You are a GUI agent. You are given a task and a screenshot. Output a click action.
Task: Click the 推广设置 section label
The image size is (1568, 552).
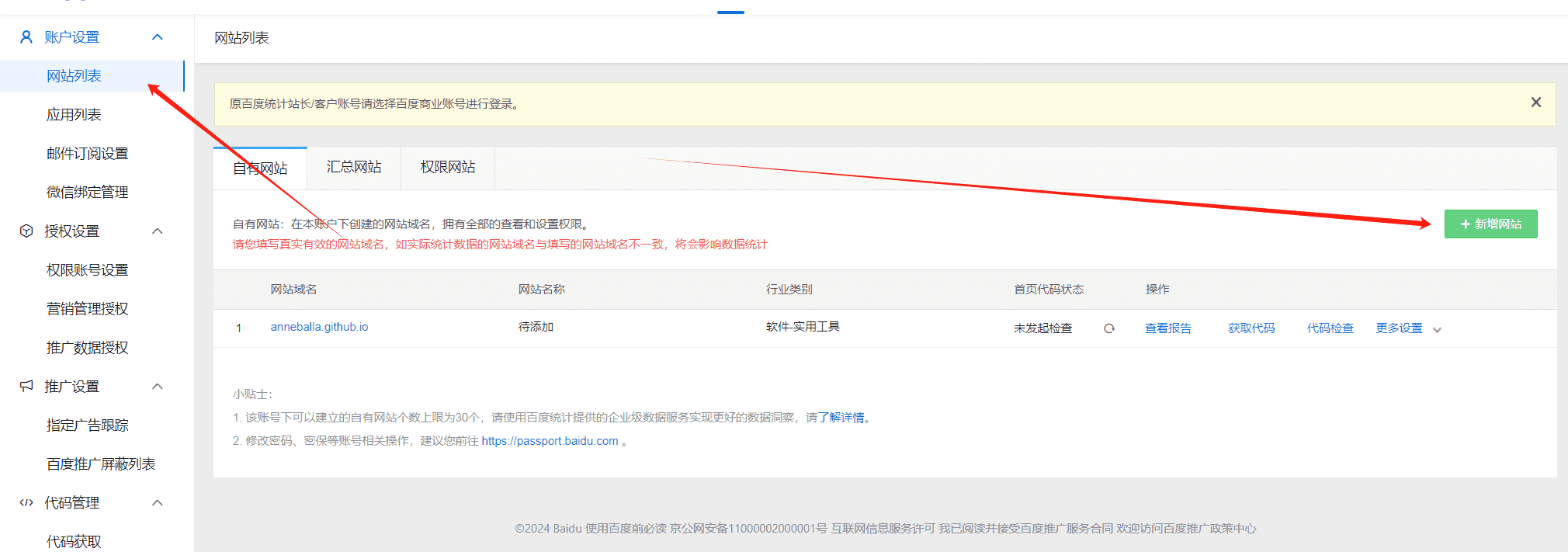point(72,387)
